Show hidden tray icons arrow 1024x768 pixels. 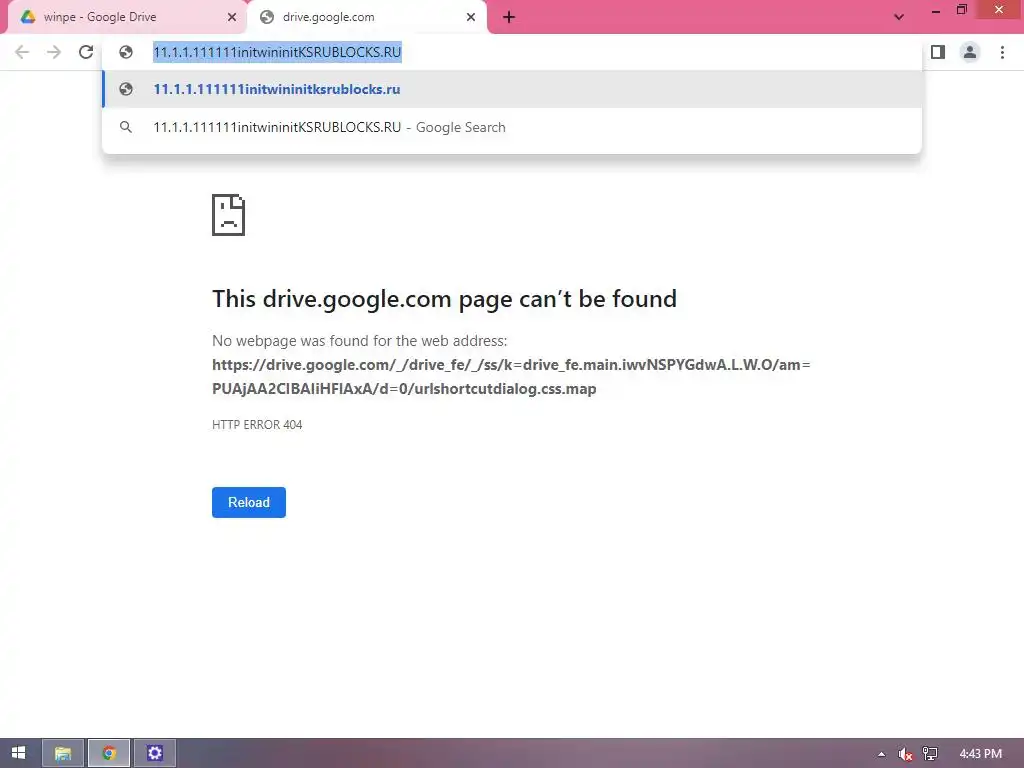882,754
